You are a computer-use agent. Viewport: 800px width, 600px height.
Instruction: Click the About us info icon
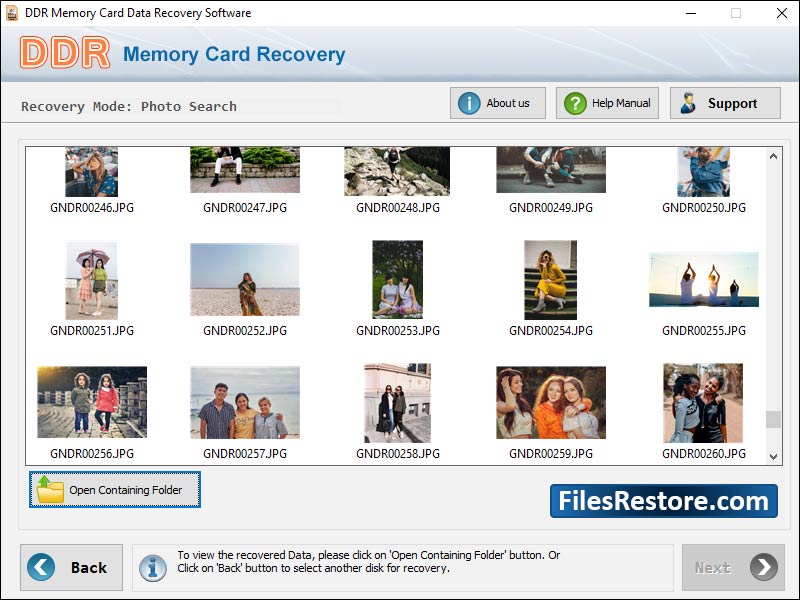coord(469,102)
